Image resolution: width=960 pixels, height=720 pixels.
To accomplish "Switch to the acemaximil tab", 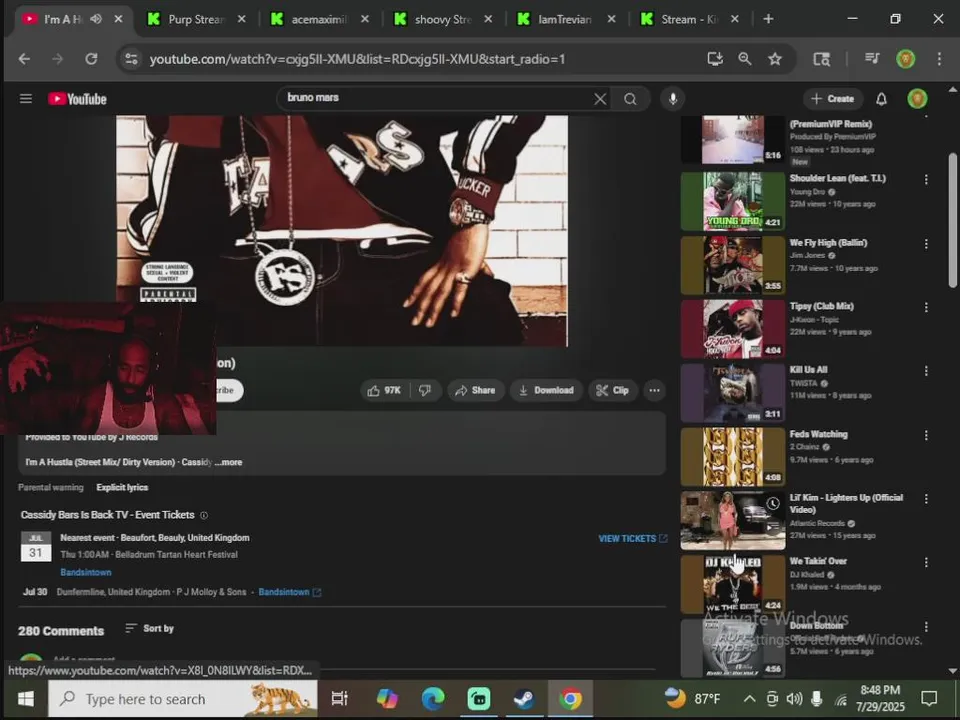I will coord(318,19).
